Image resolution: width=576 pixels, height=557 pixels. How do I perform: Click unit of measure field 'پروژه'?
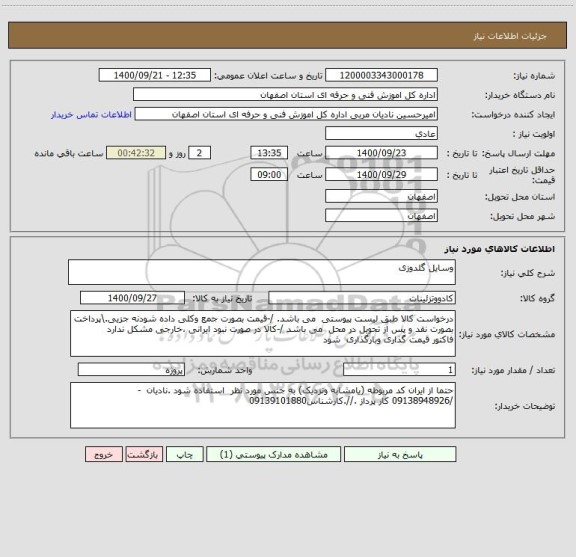(x=131, y=370)
